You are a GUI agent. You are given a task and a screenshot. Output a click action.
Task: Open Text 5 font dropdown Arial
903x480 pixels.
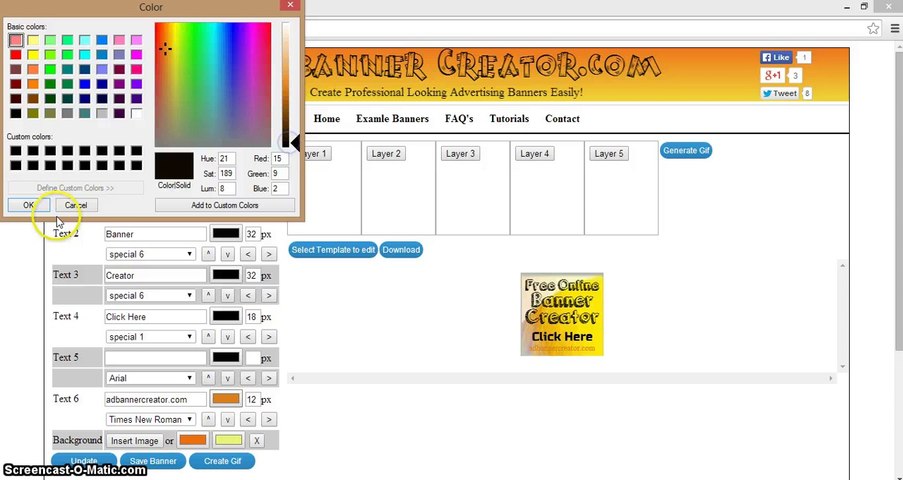tap(151, 378)
